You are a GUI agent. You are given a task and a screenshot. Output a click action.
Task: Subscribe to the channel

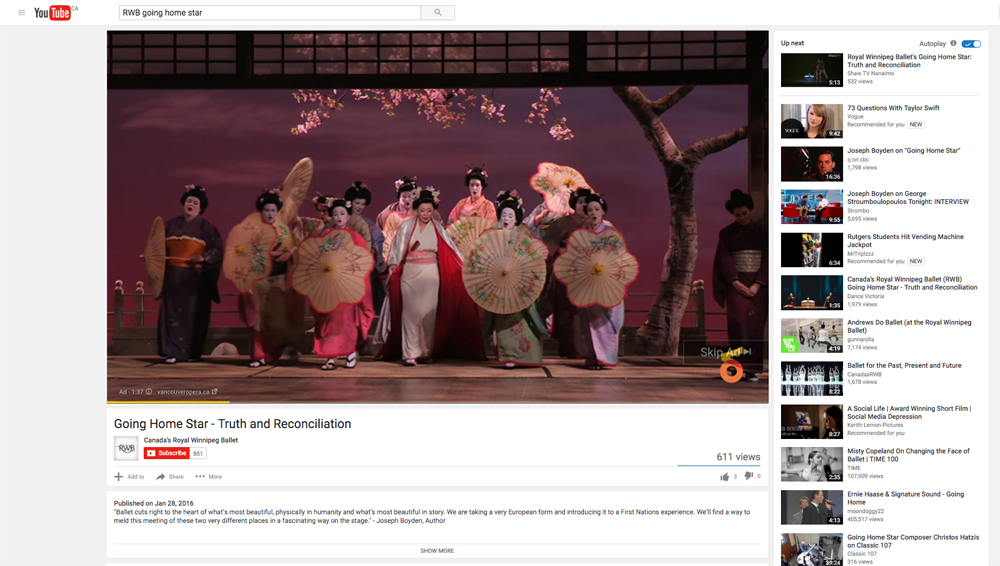point(166,453)
